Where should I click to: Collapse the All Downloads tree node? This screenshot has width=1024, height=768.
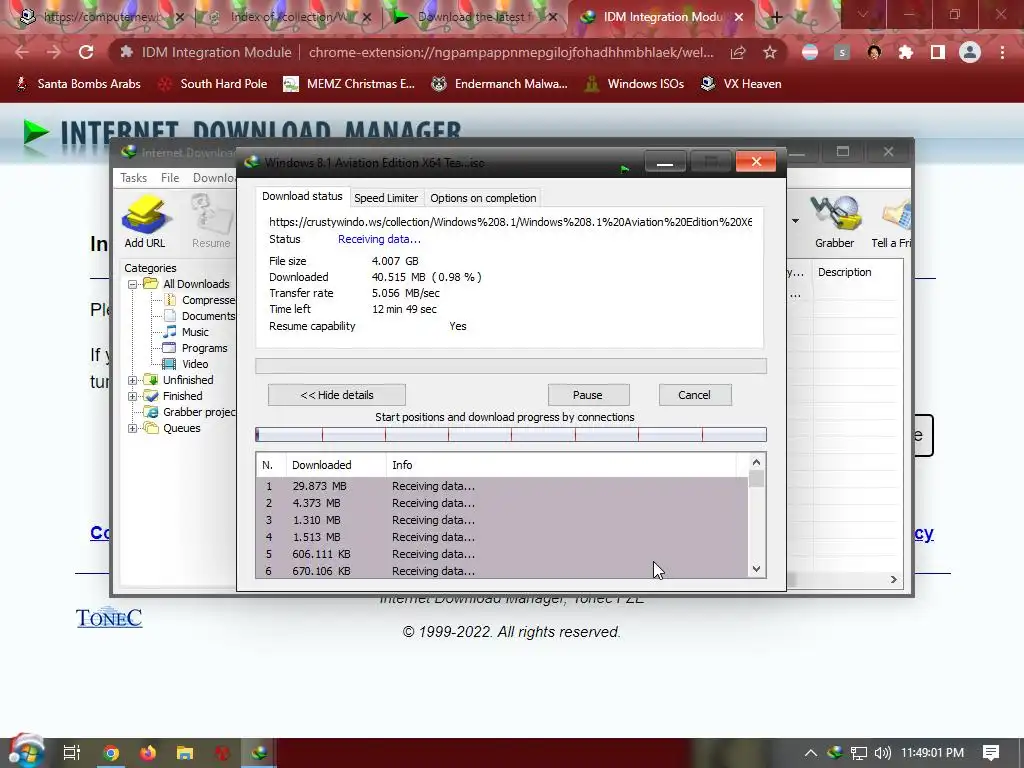[133, 284]
